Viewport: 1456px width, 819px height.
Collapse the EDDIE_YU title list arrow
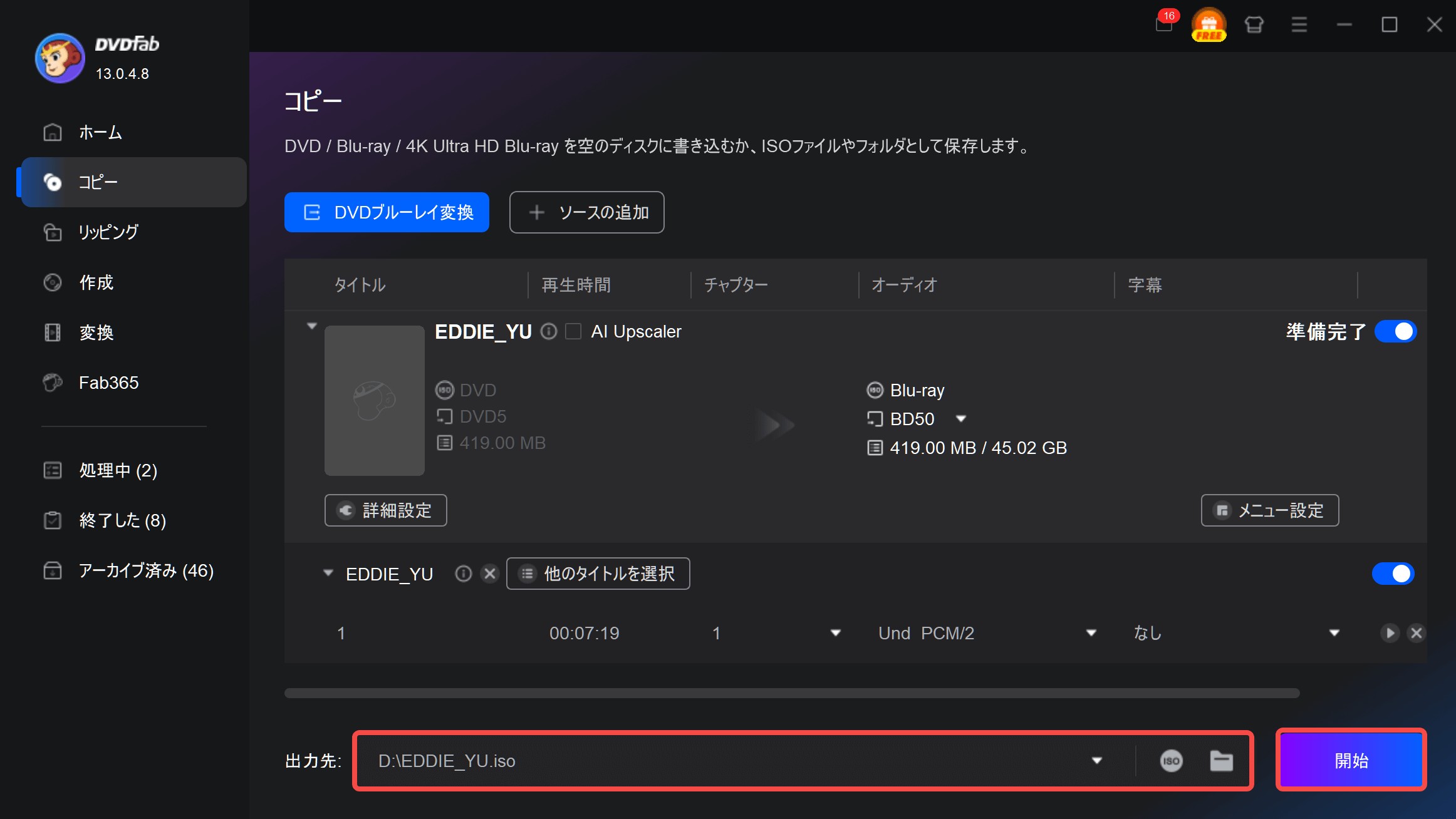[328, 573]
